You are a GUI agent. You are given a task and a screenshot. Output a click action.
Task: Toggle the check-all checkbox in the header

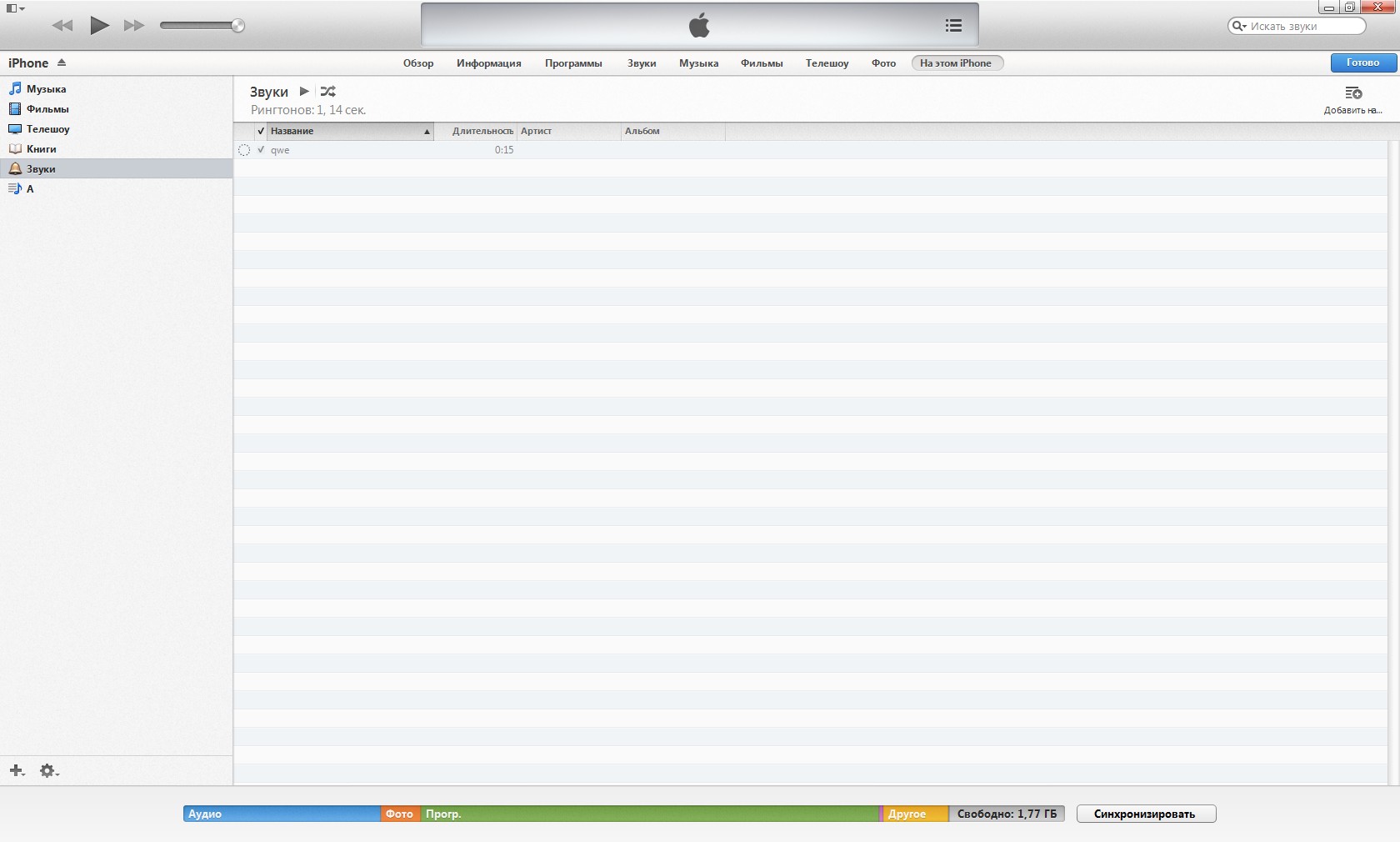click(261, 131)
